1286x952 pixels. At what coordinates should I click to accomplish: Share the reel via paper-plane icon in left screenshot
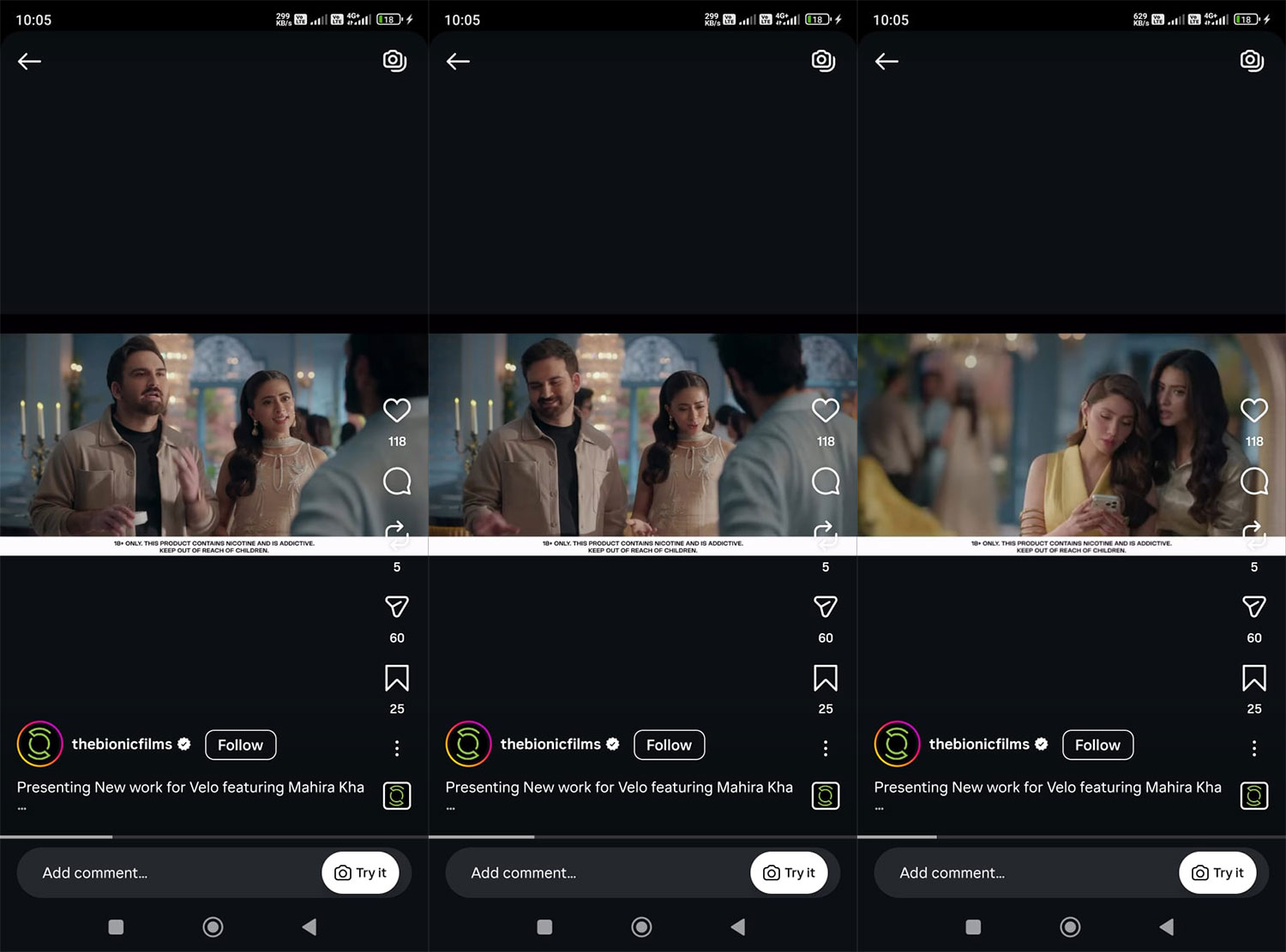click(x=396, y=607)
